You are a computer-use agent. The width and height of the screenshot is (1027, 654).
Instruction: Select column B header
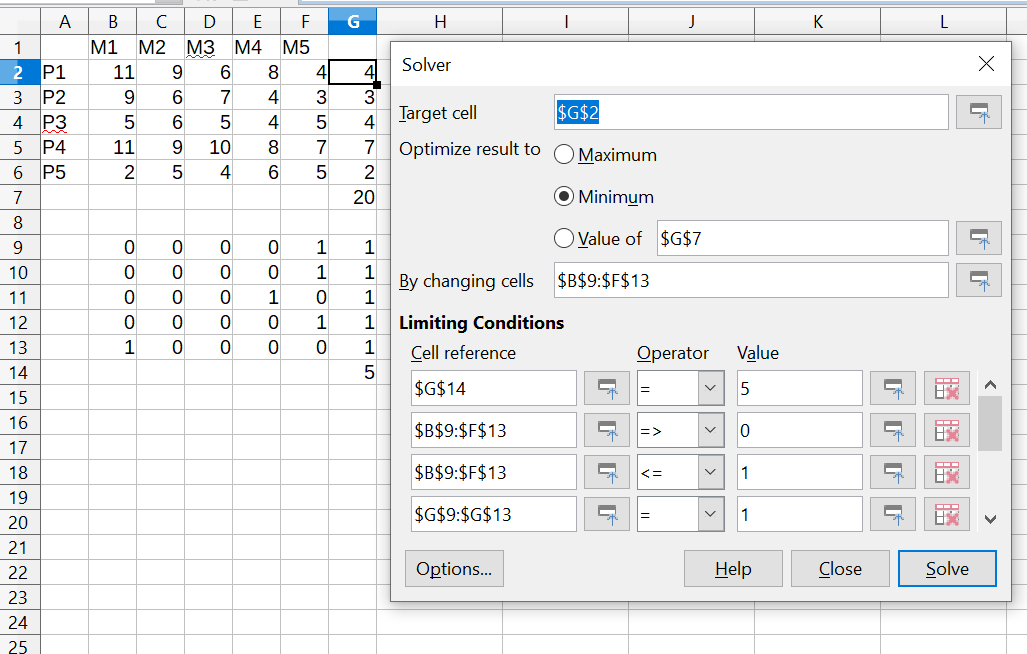113,22
